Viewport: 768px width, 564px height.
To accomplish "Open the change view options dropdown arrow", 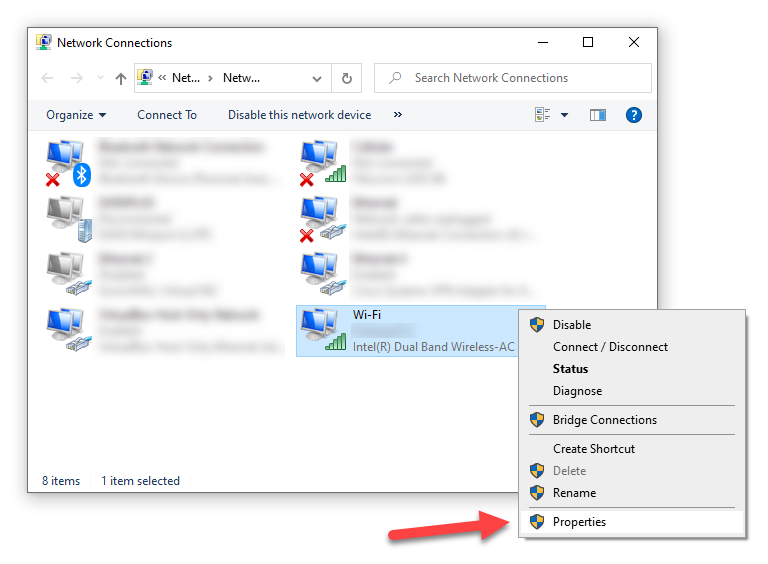I will (564, 115).
